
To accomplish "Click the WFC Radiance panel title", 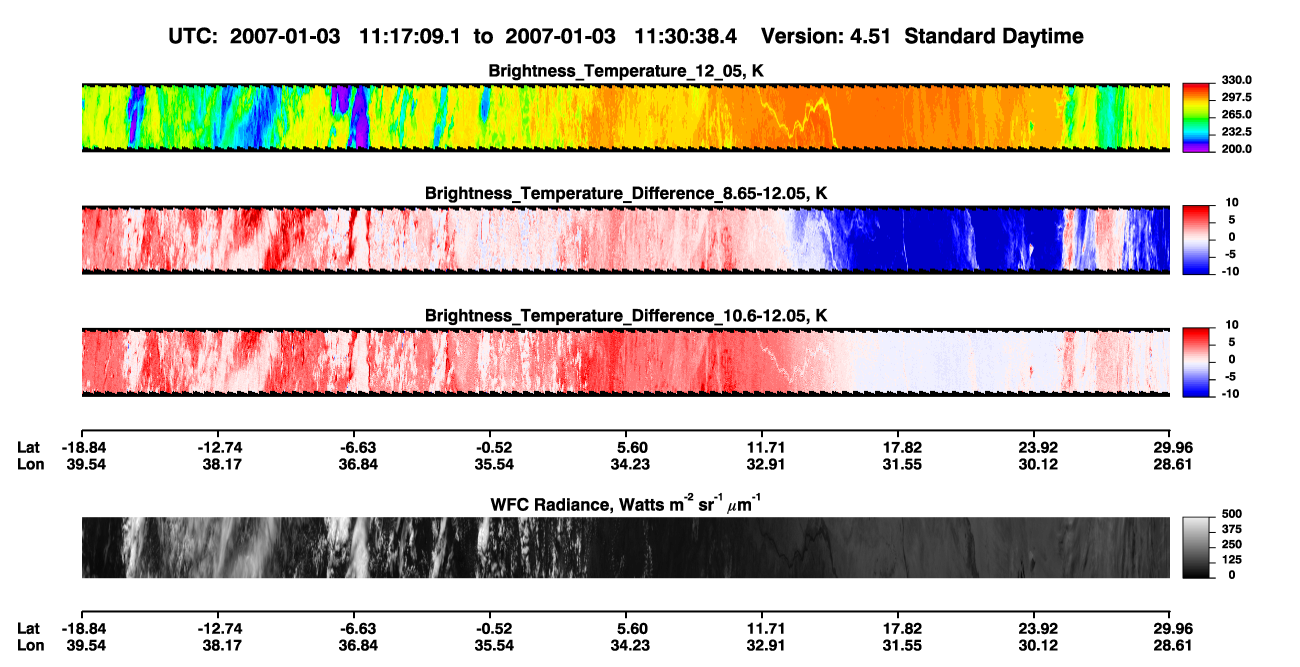I will pyautogui.click(x=626, y=504).
